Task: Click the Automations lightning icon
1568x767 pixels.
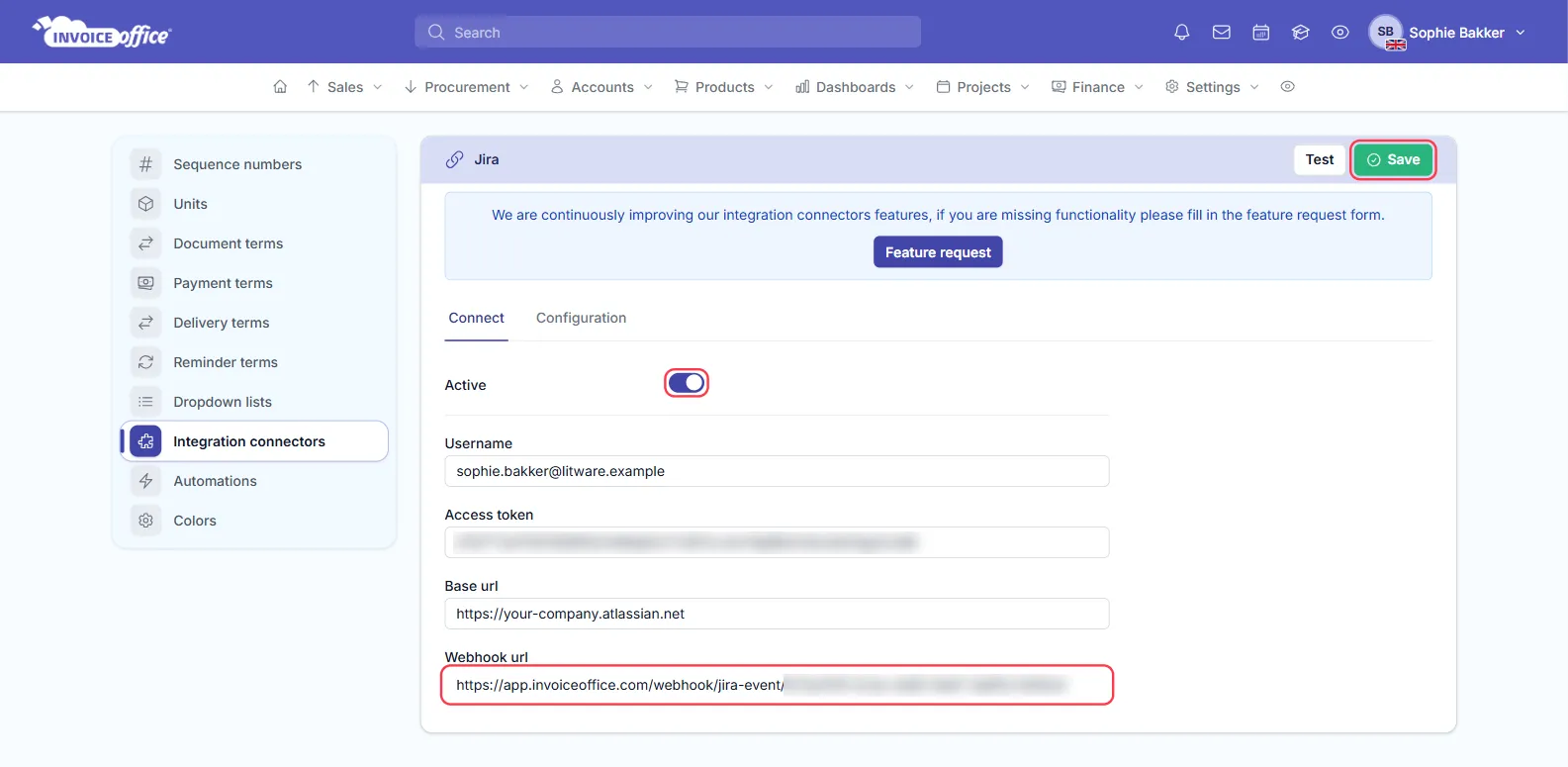Action: [145, 481]
